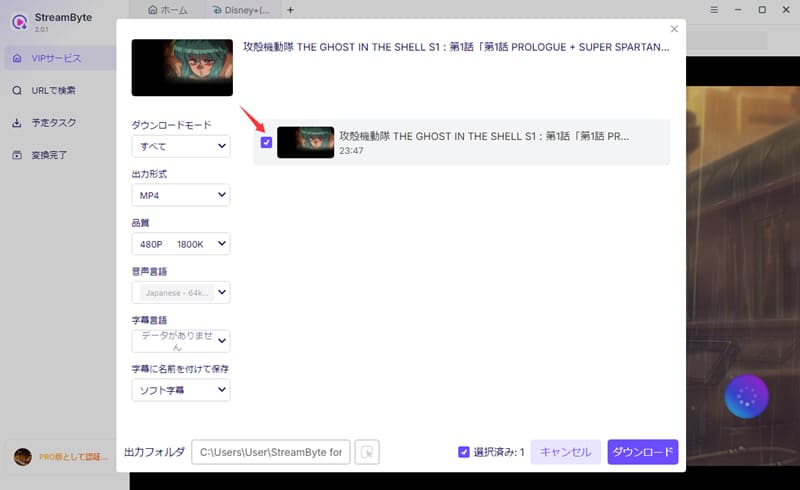Screen dimensions: 800x490
Task: Click the ダウンロード button
Action: (642, 452)
